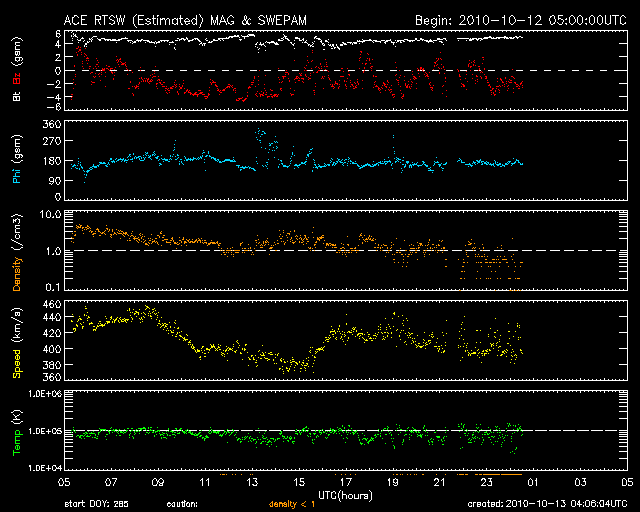Click the "21" hour tick label
This screenshot has width=640, height=512.
coord(440,482)
